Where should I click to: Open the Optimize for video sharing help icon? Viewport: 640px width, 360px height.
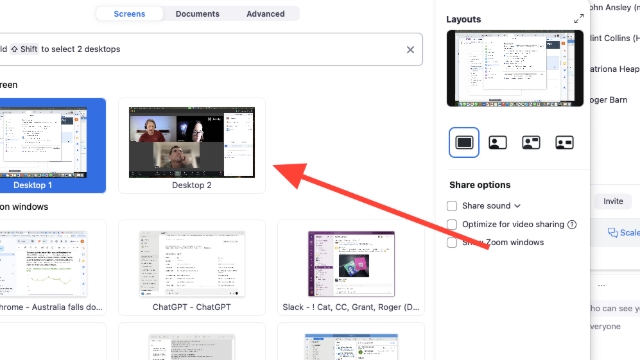tap(572, 224)
